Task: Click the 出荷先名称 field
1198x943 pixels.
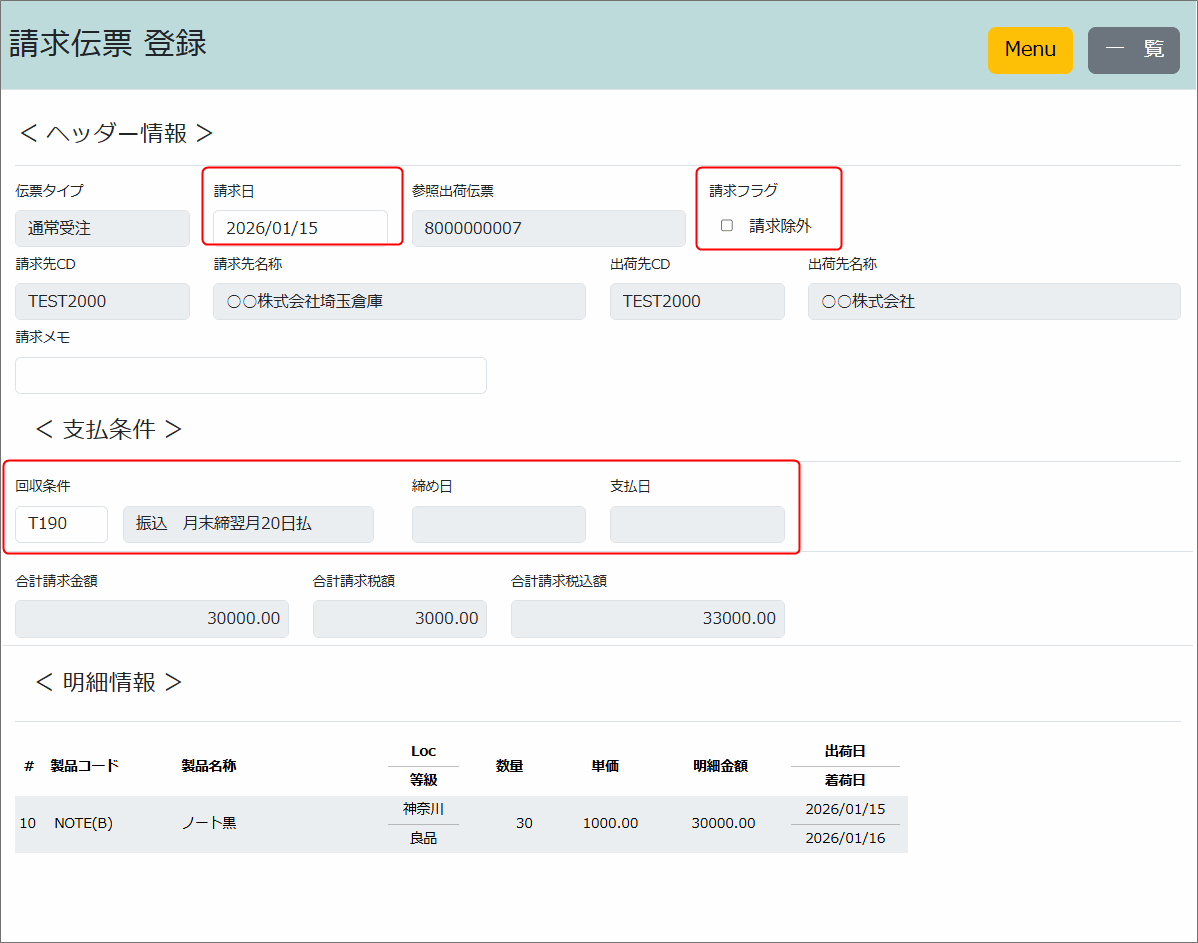Action: tap(993, 301)
